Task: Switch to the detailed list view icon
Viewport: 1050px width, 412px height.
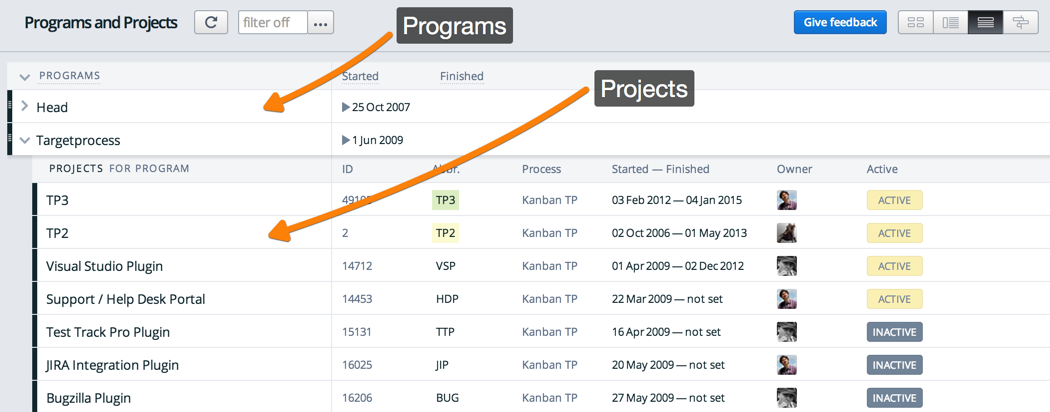Action: coord(950,22)
